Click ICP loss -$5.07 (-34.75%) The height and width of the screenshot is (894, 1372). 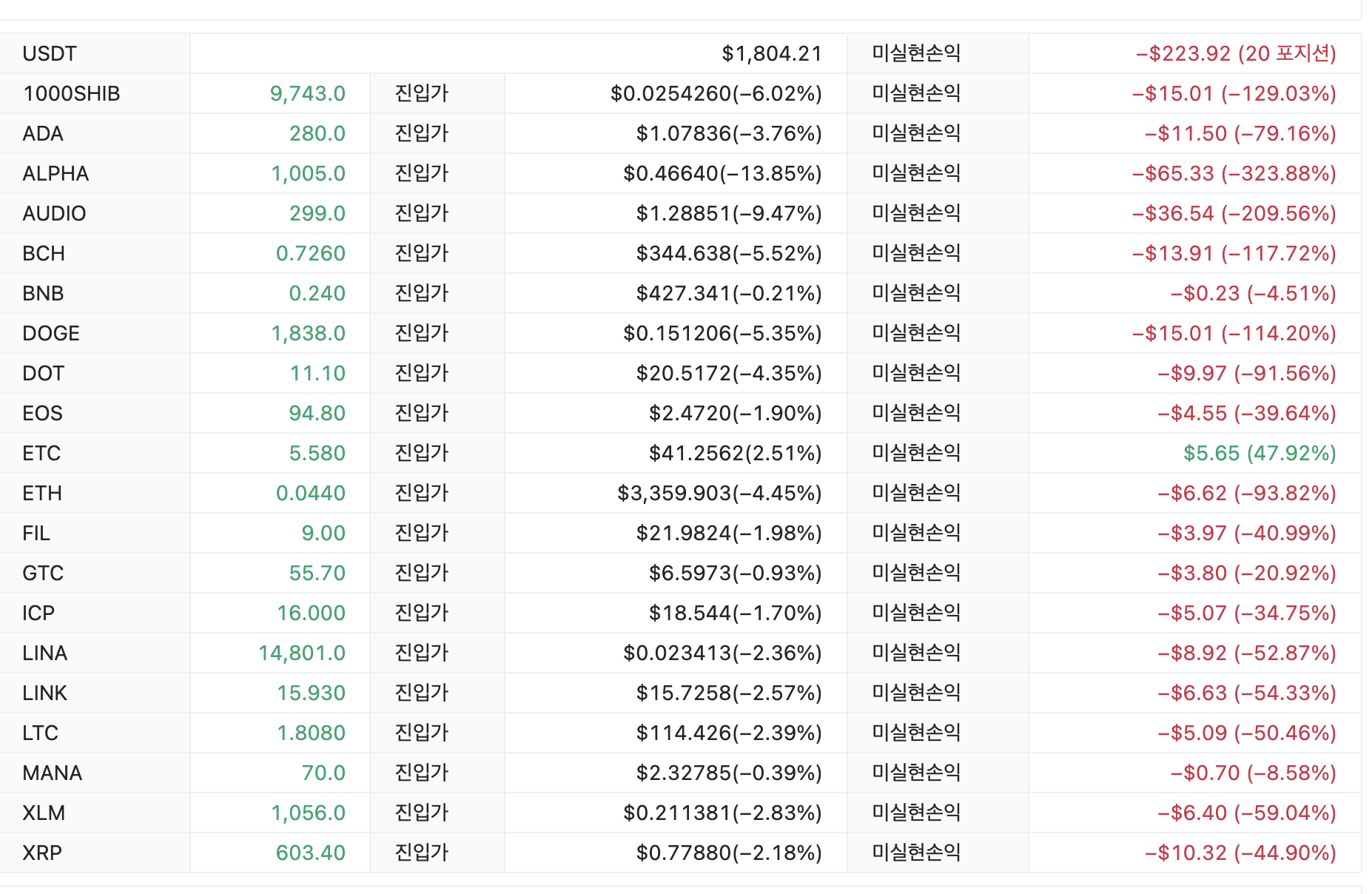tap(1247, 614)
